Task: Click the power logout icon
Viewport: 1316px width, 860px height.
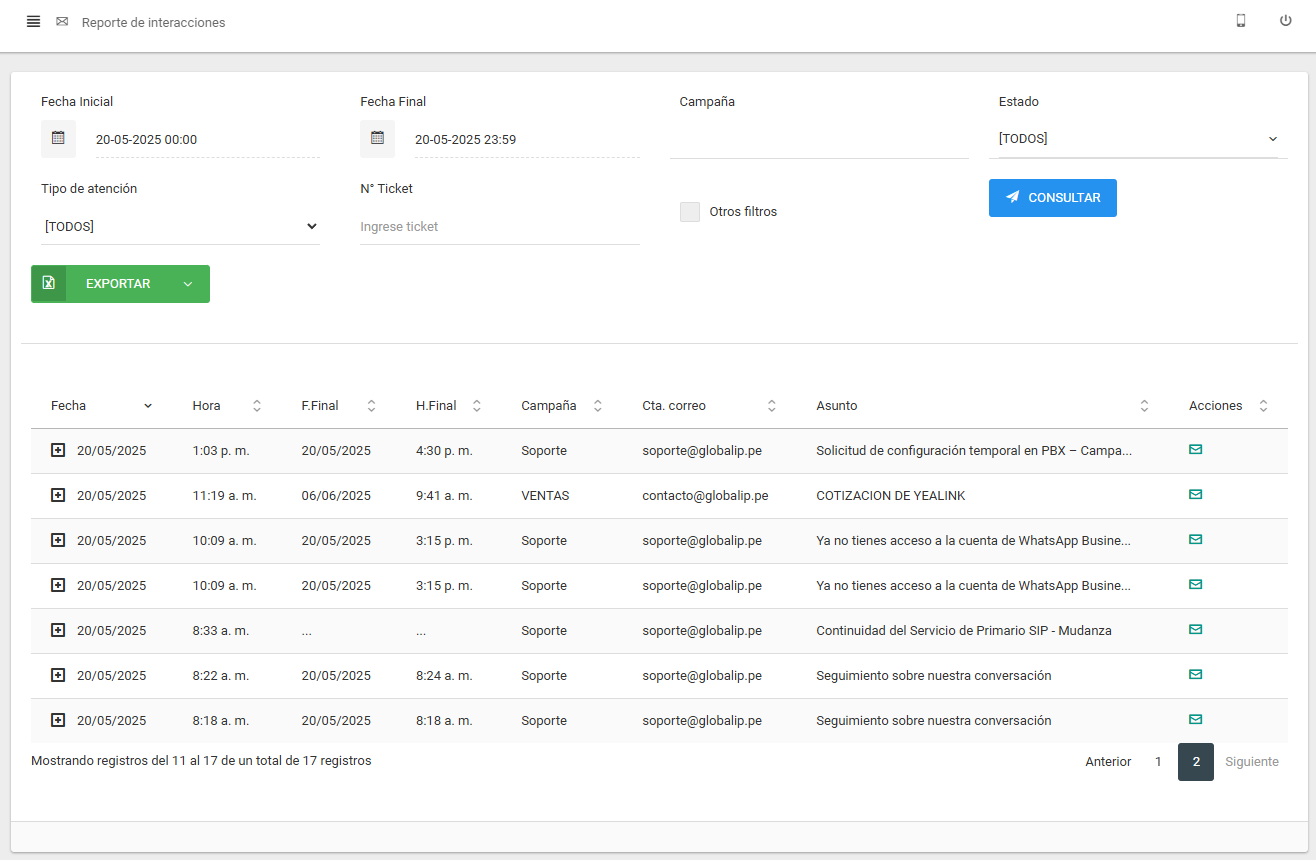Action: click(x=1285, y=21)
